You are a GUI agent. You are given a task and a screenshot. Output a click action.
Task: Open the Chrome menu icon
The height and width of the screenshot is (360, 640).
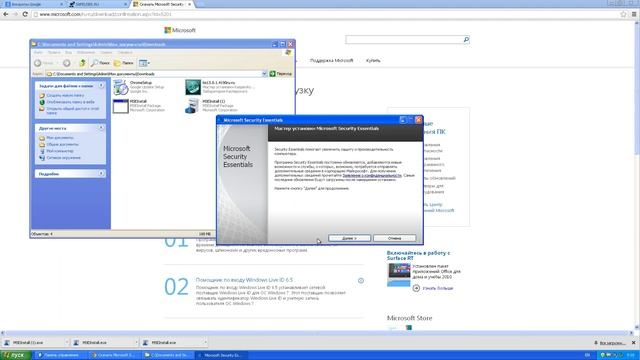[634, 14]
